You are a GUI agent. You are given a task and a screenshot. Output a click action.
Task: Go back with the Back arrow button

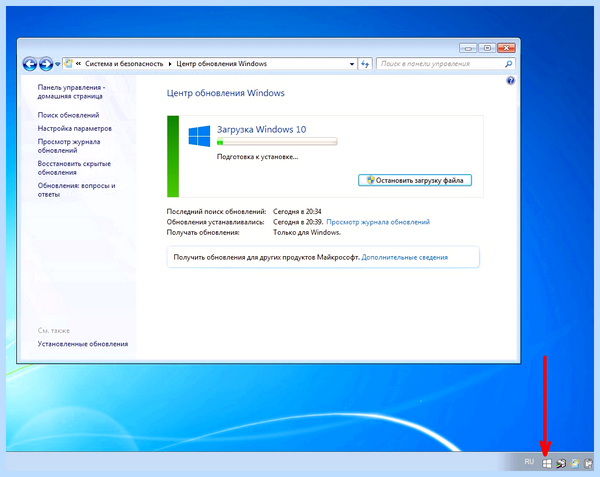(x=30, y=64)
